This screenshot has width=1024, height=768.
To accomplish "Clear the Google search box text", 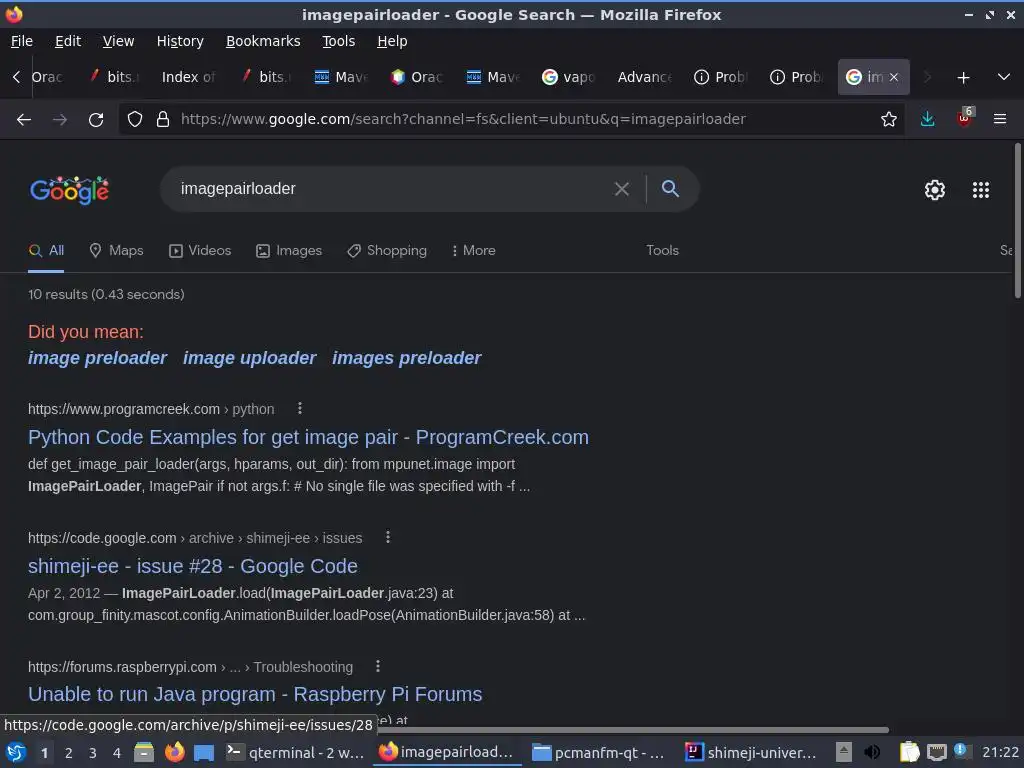I will pyautogui.click(x=622, y=189).
